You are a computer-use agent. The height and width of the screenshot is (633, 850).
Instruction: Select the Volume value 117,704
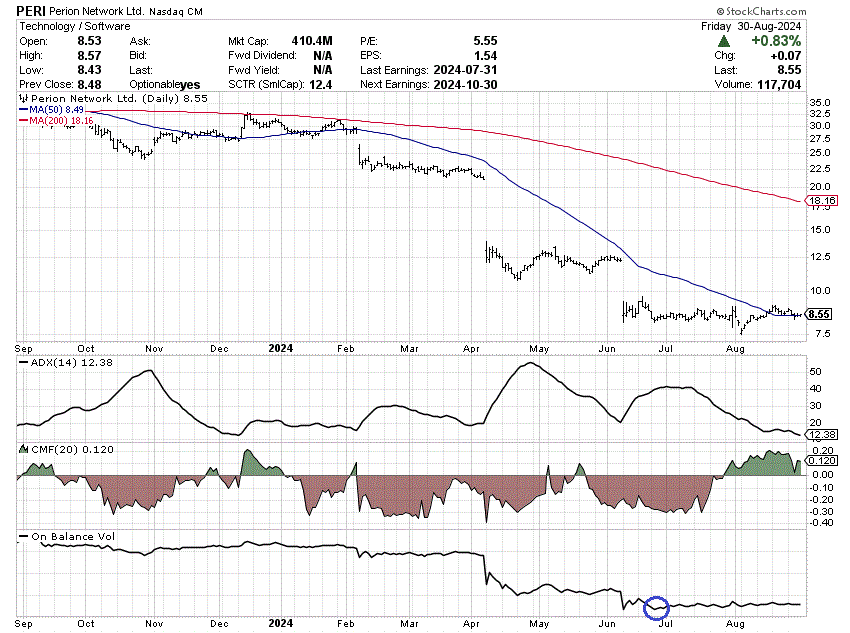[778, 85]
